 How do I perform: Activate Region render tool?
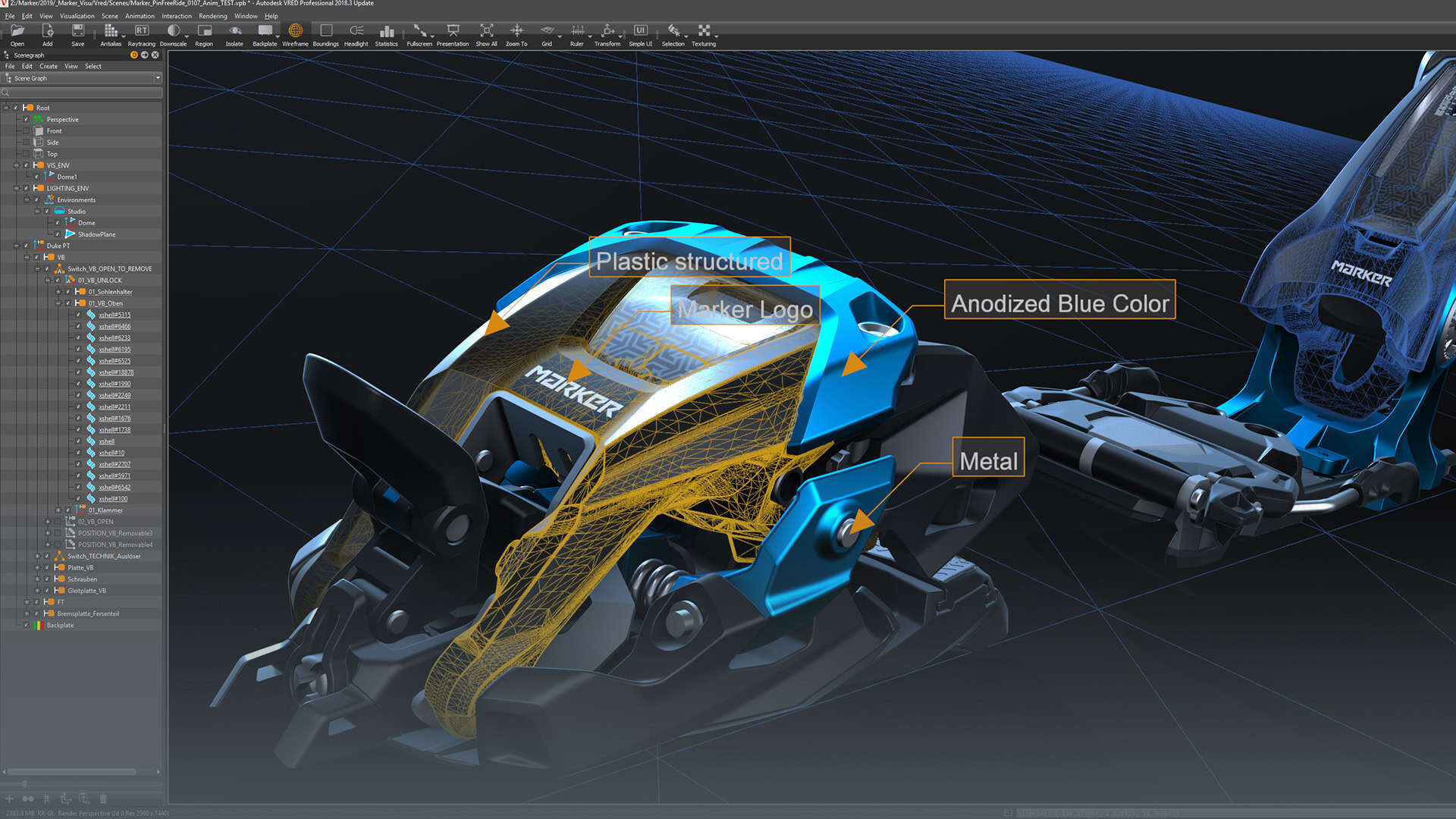(x=205, y=35)
